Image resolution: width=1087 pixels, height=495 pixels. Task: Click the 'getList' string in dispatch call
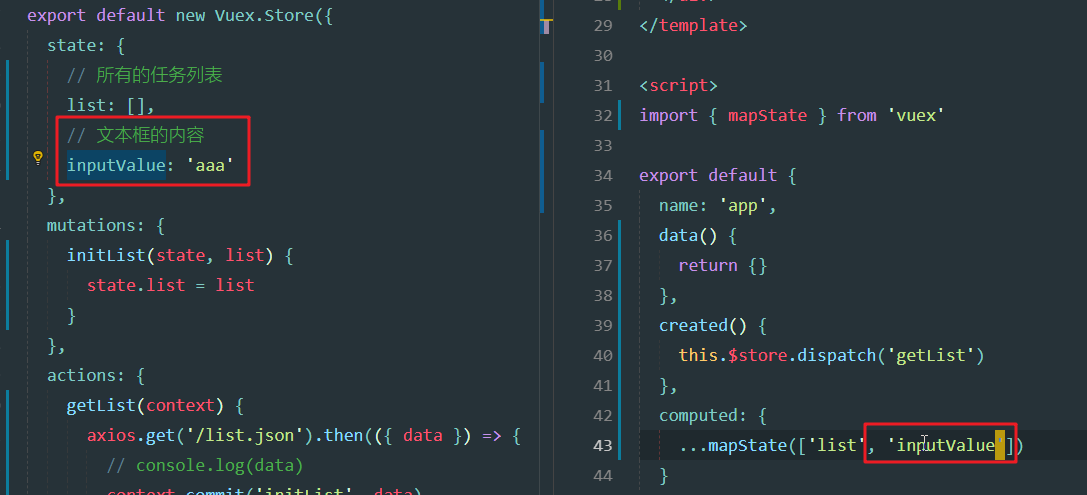935,355
